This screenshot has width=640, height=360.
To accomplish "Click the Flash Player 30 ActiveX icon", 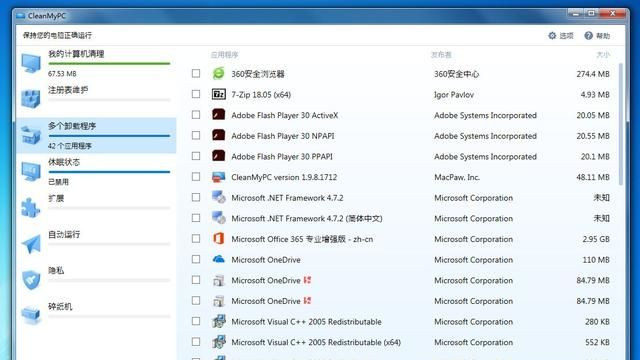I will point(218,115).
